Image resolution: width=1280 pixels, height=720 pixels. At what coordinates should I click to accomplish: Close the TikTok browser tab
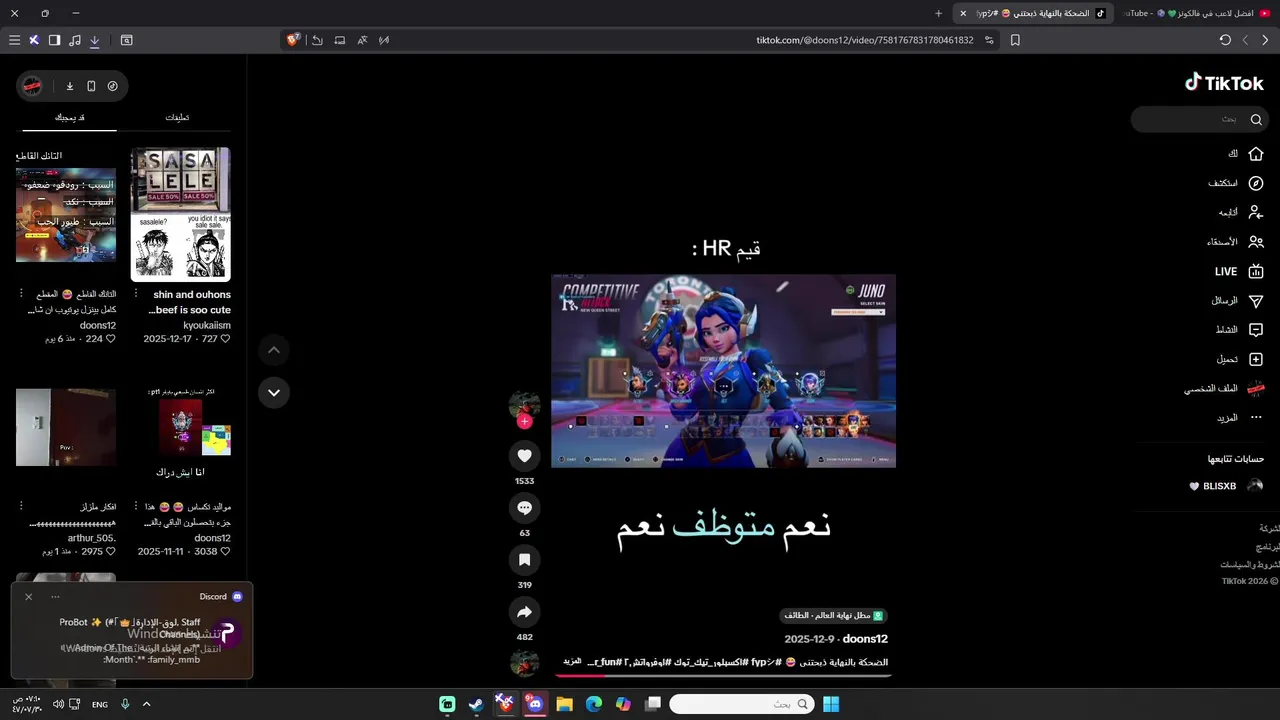[x=963, y=13]
